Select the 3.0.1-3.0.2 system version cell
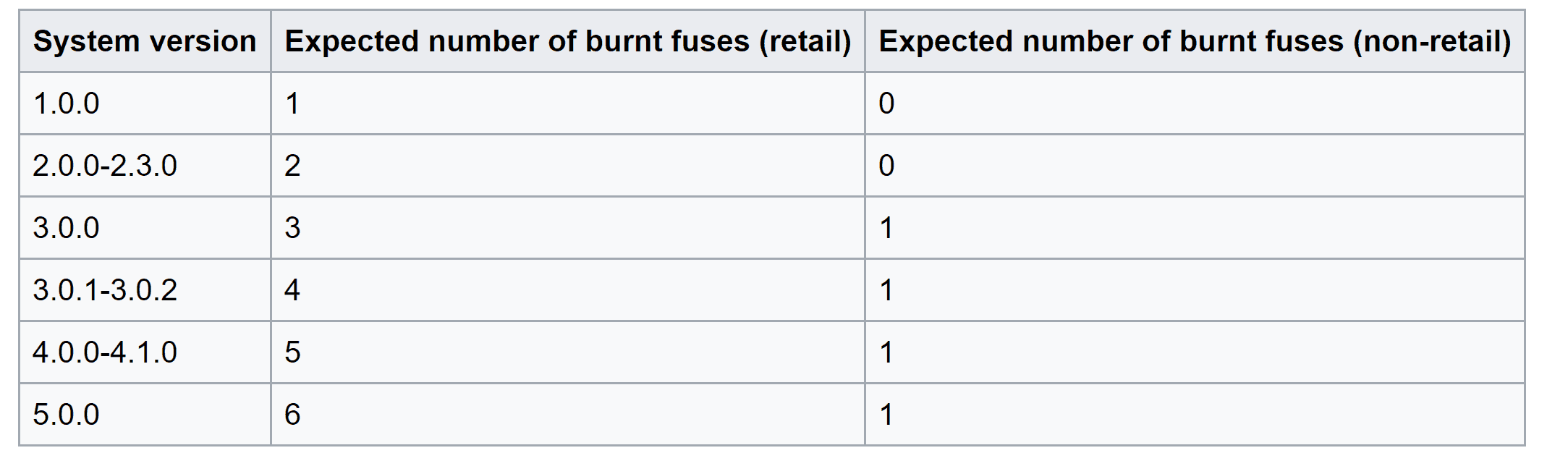 pos(145,290)
